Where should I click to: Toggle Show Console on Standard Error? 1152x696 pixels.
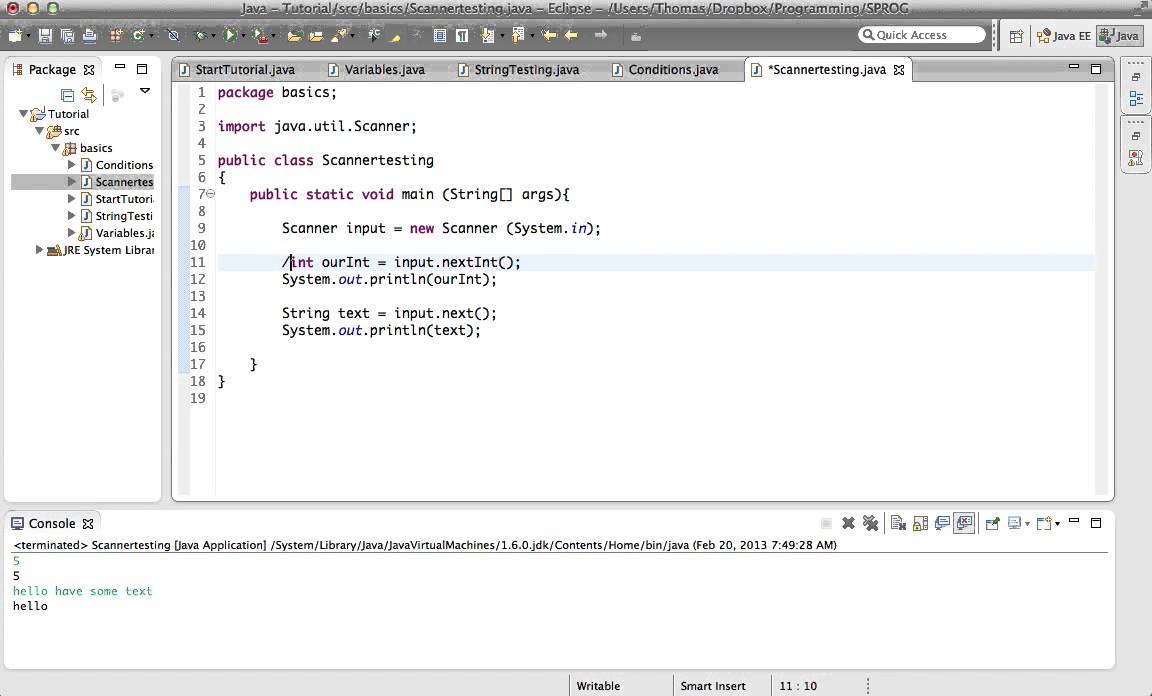click(x=964, y=523)
